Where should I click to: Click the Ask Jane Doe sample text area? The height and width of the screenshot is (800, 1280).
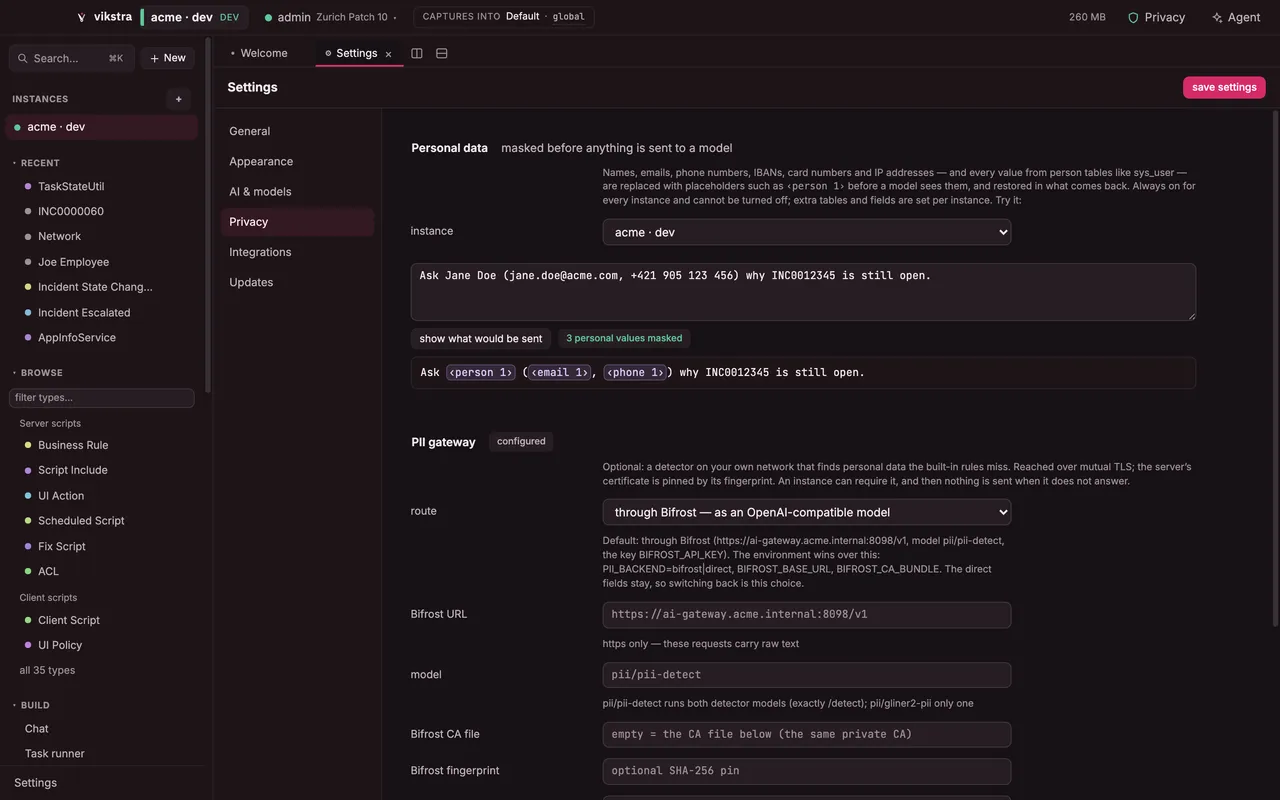(803, 292)
